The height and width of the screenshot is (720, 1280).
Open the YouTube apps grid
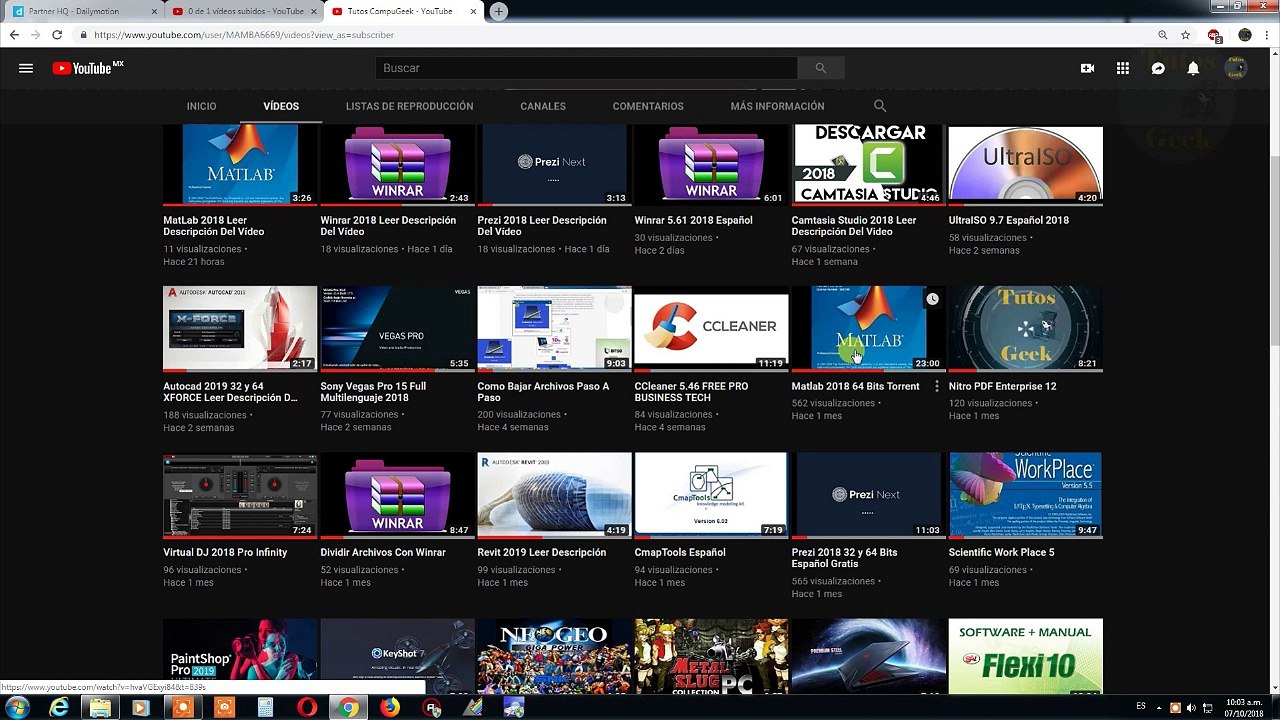(1123, 68)
